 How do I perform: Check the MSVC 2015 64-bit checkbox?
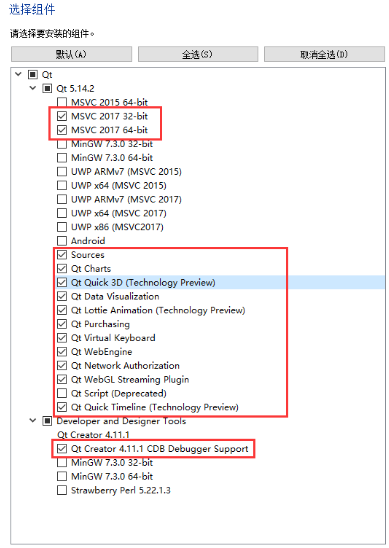[x=62, y=102]
